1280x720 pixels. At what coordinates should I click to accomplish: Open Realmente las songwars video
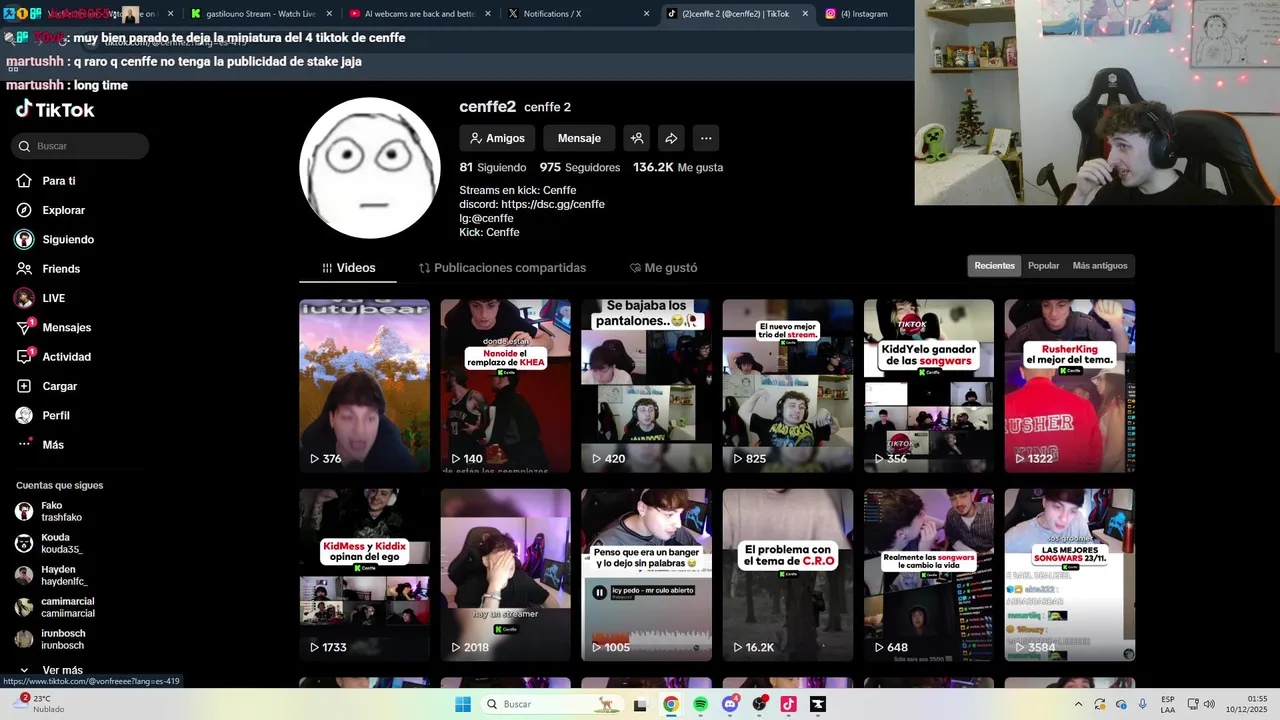point(929,575)
